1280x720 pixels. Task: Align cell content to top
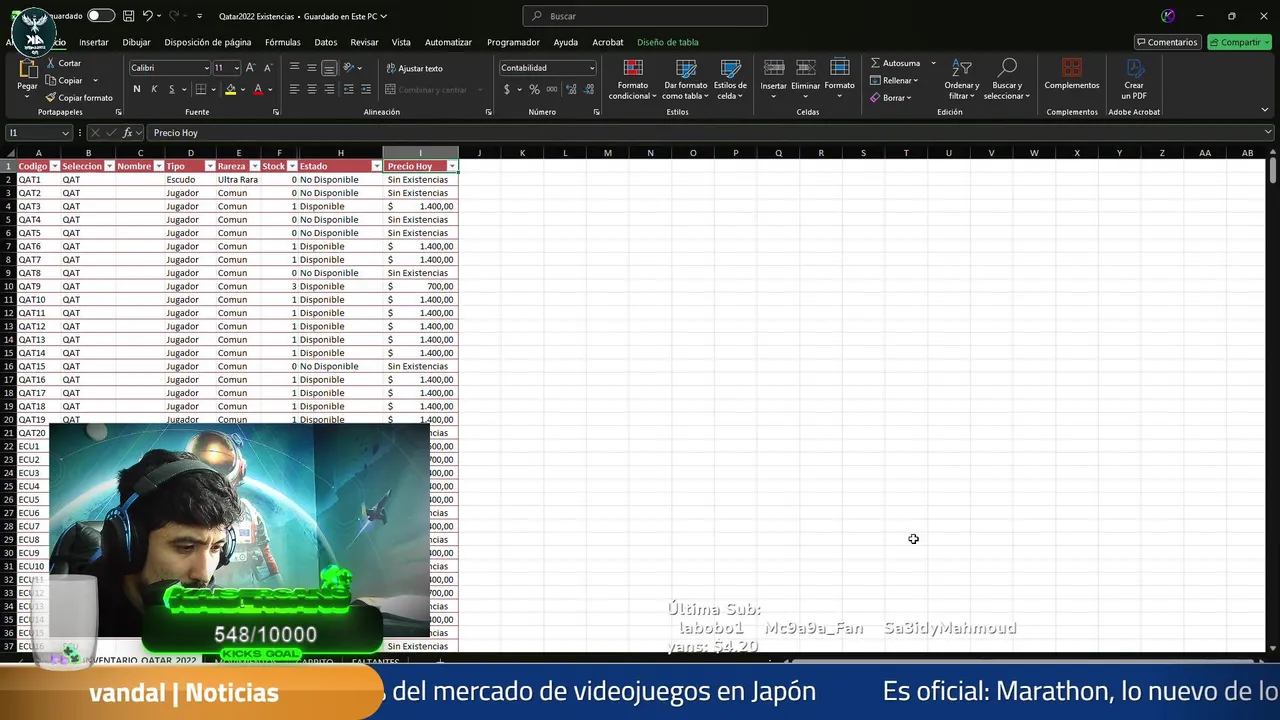(x=294, y=68)
